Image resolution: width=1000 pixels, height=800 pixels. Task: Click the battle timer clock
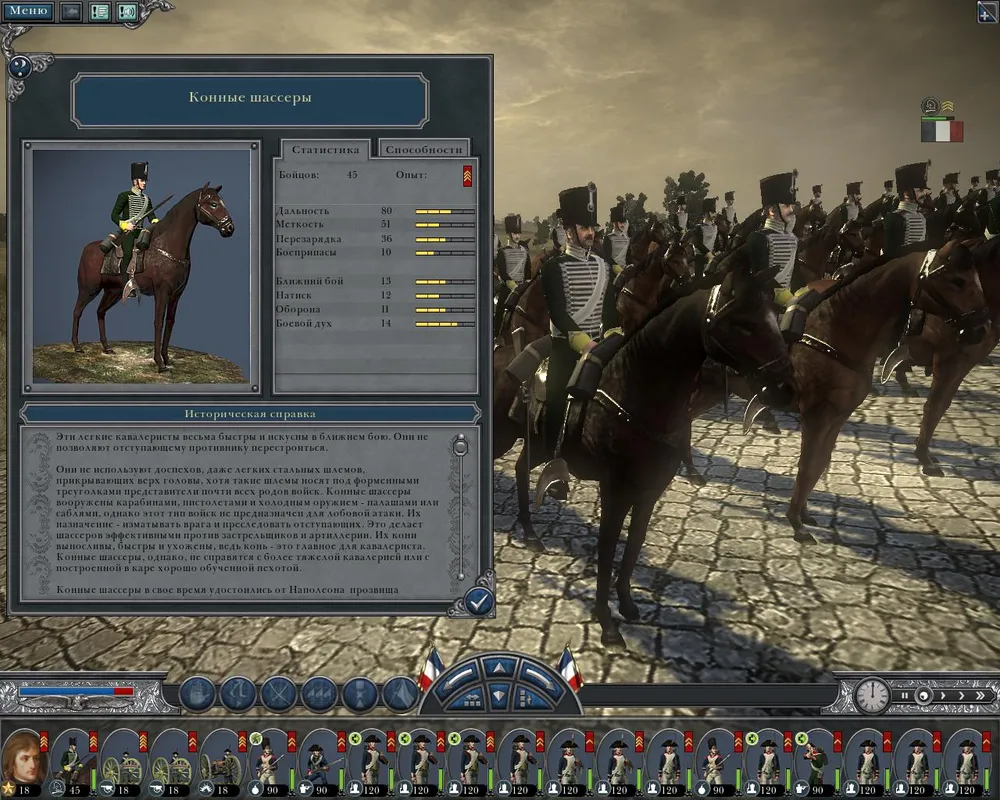(872, 695)
